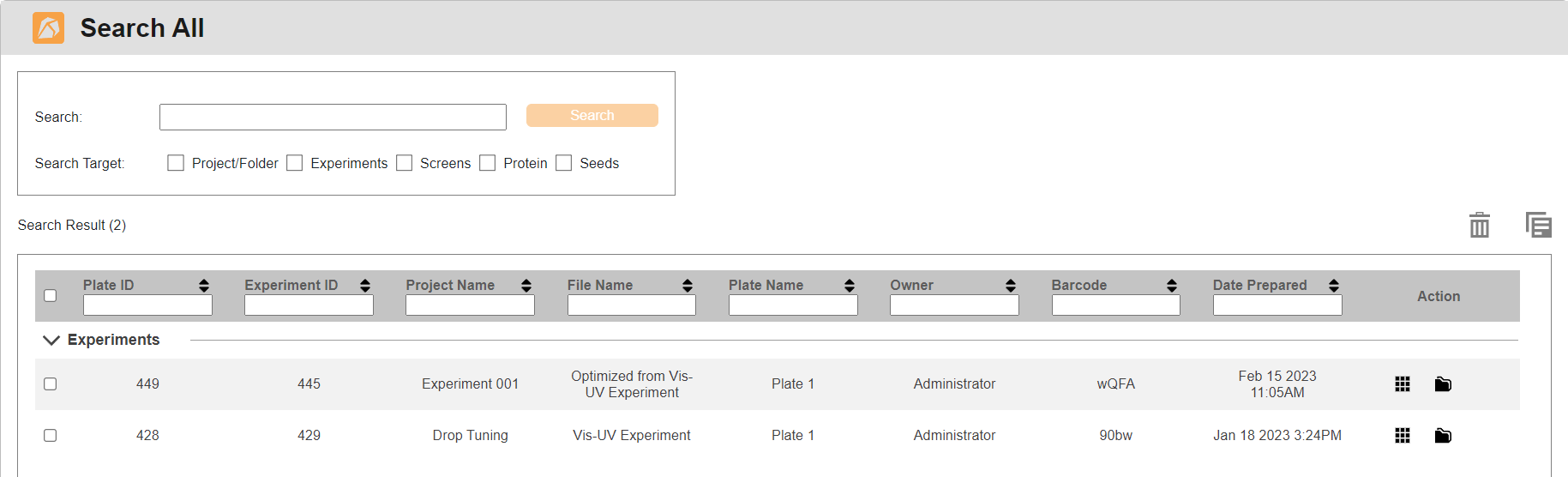The image size is (1568, 477).
Task: Open plate grid icon for plate 449
Action: [x=1402, y=384]
